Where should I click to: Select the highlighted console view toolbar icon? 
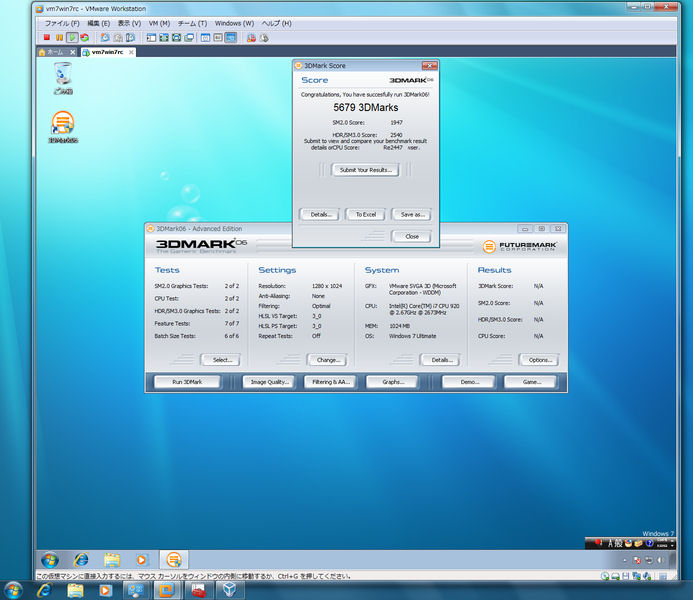pyautogui.click(x=231, y=38)
